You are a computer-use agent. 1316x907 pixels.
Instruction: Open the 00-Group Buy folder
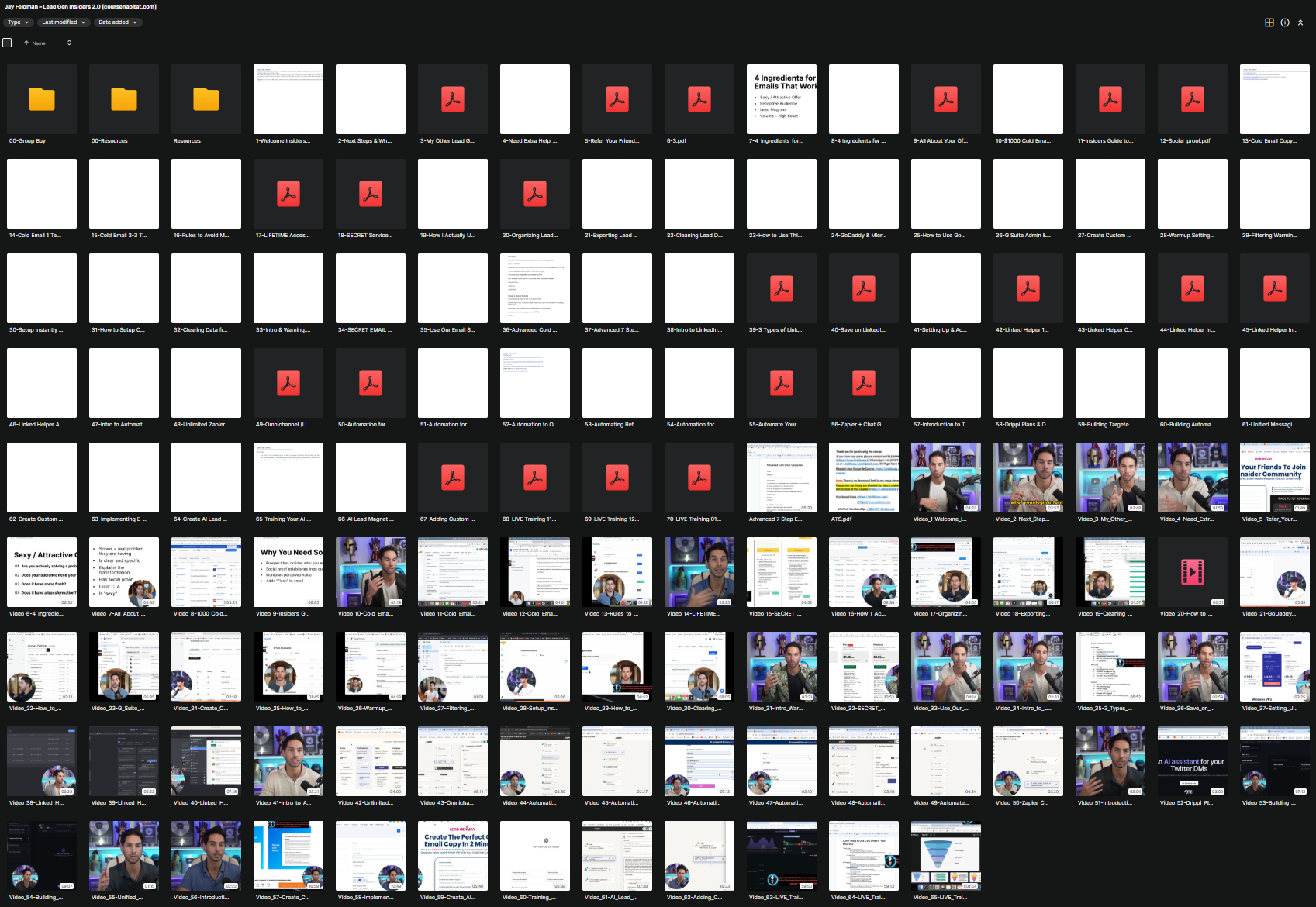(x=42, y=99)
